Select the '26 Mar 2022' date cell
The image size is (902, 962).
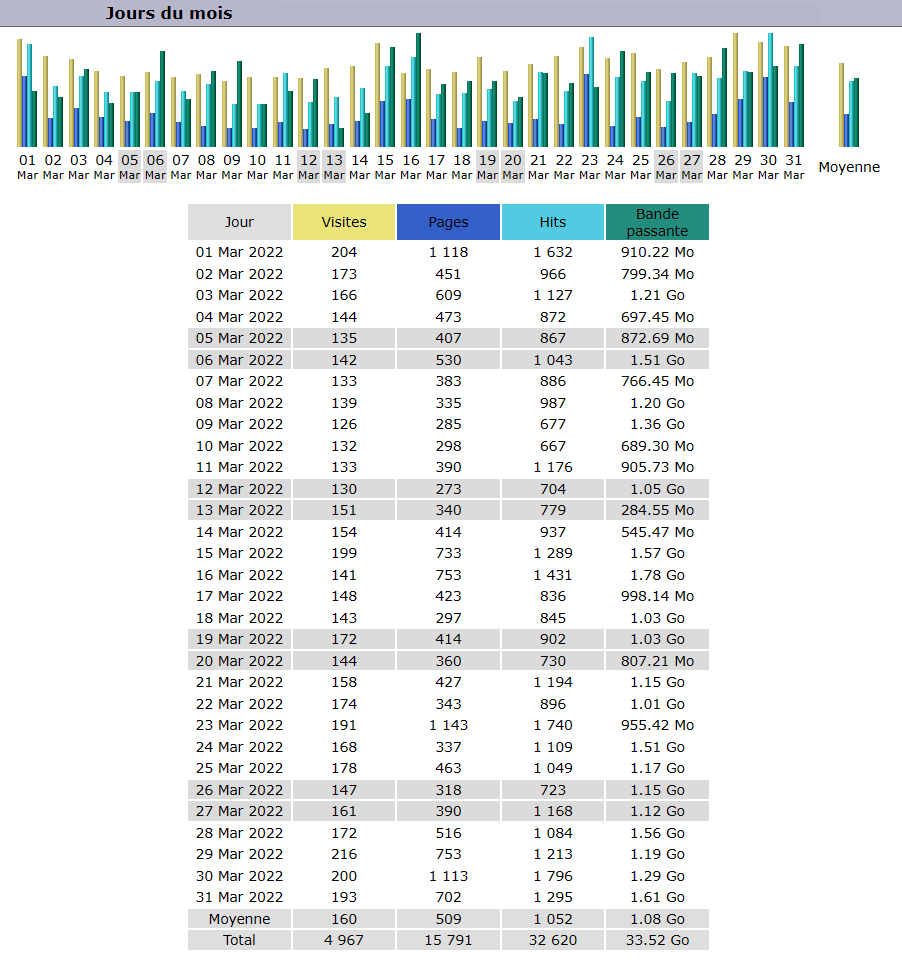[x=239, y=790]
